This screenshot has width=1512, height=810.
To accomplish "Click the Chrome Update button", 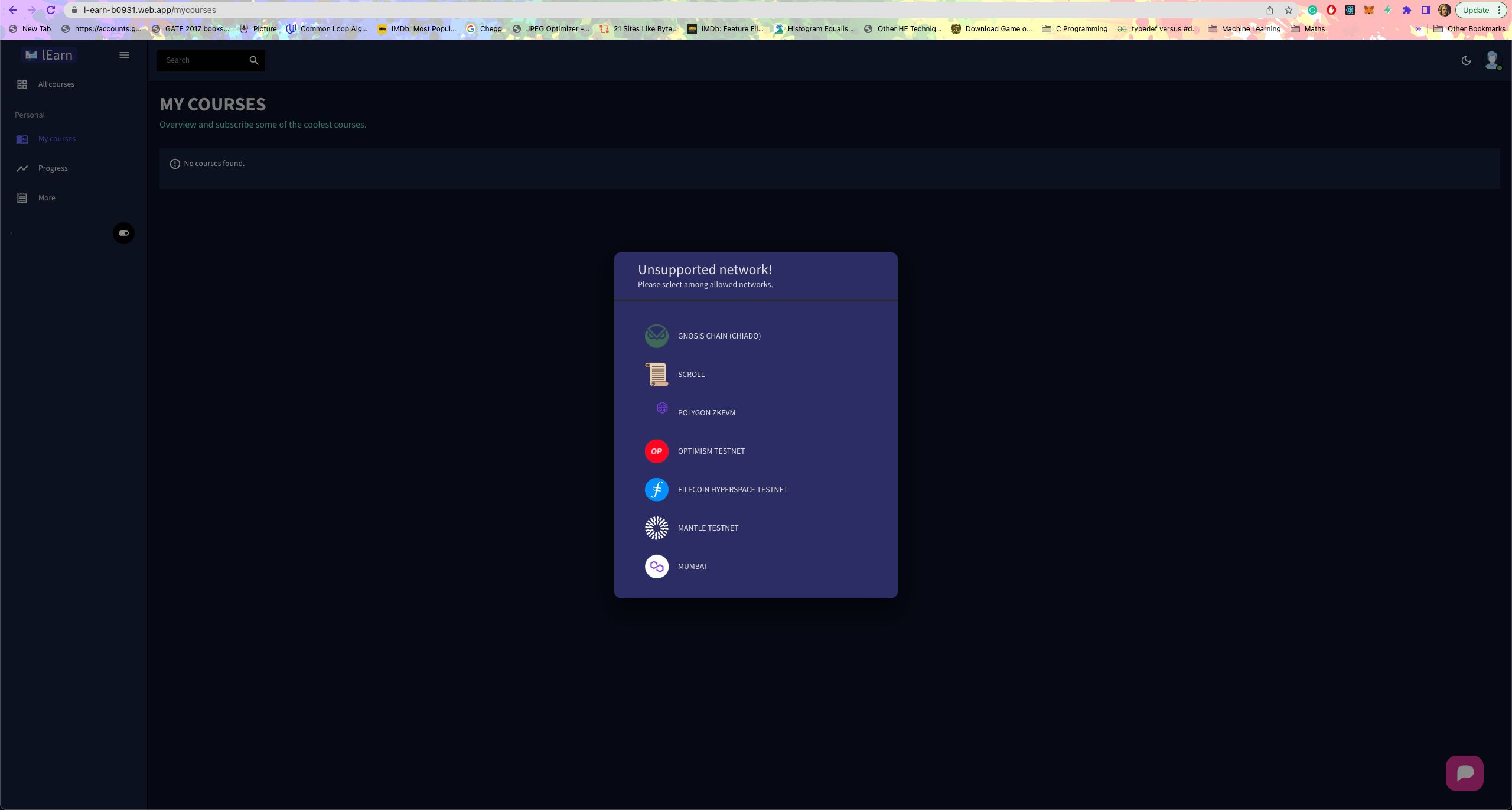I will coord(1481,10).
